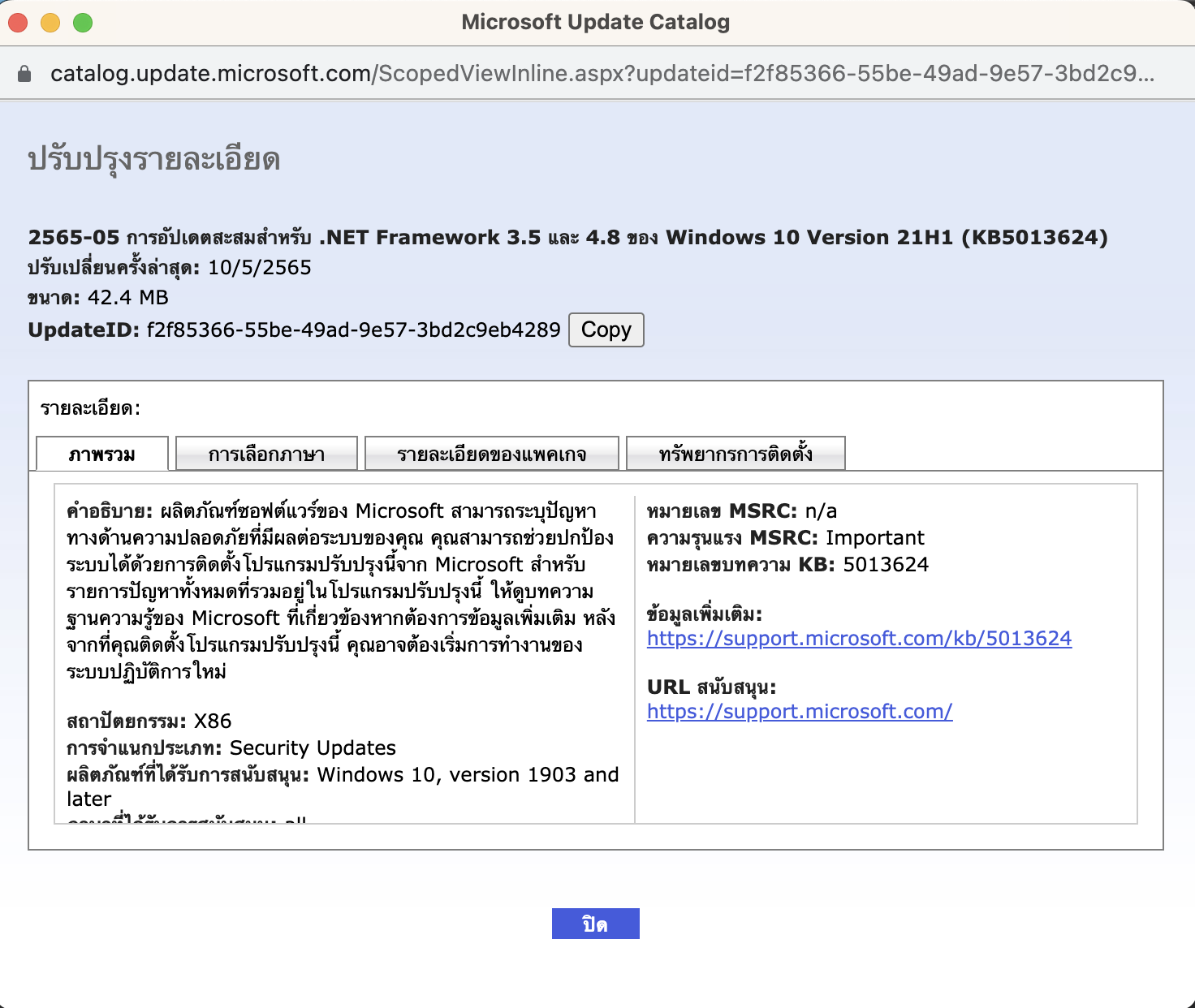Open the ทรัพยากรการติดตั้ง tab
The width and height of the screenshot is (1195, 1008).
point(736,454)
